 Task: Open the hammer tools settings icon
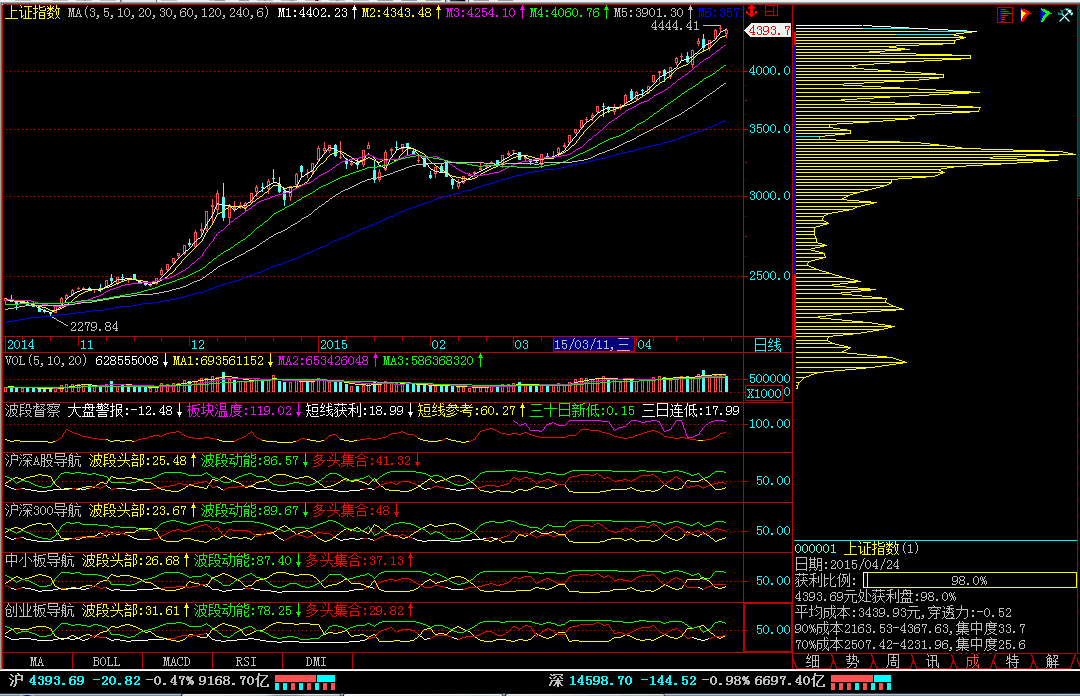click(1065, 14)
